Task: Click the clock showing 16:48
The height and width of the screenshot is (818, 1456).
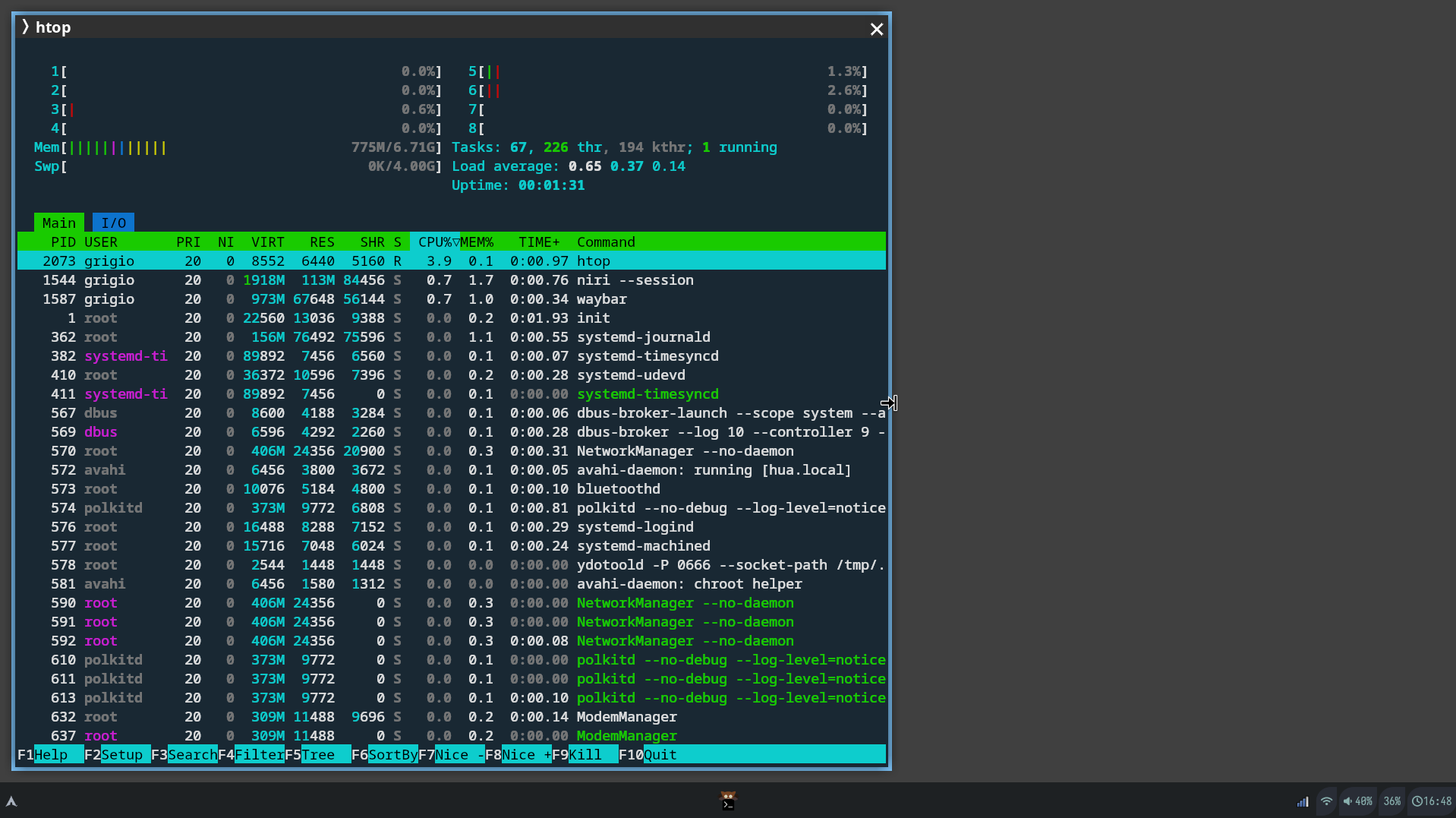Action: [x=1431, y=801]
